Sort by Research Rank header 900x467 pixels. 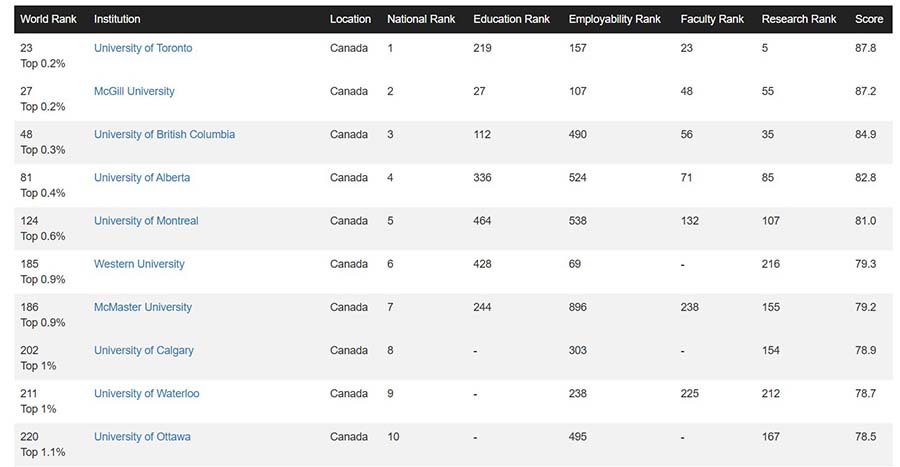(798, 19)
